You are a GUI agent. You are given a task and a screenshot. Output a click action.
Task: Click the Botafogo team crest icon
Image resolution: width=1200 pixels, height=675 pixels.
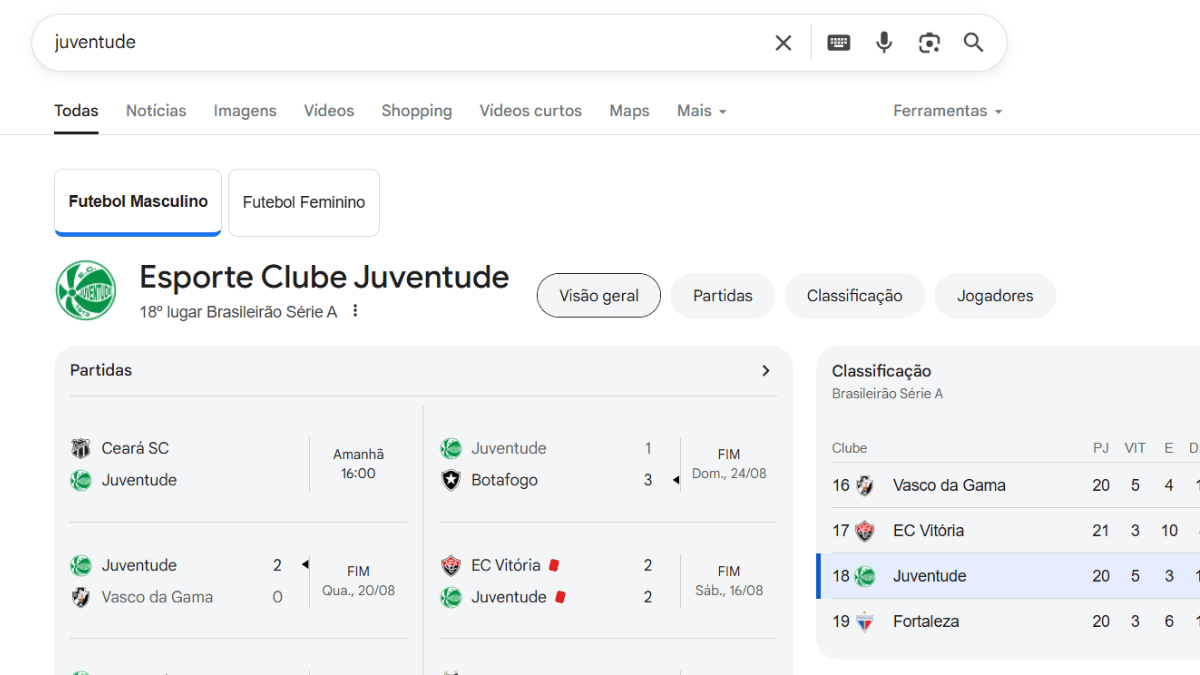(451, 480)
